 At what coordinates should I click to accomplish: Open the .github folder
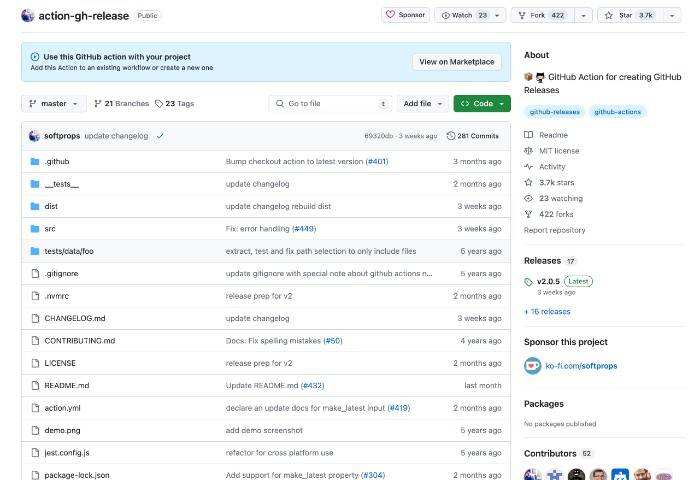[57, 161]
